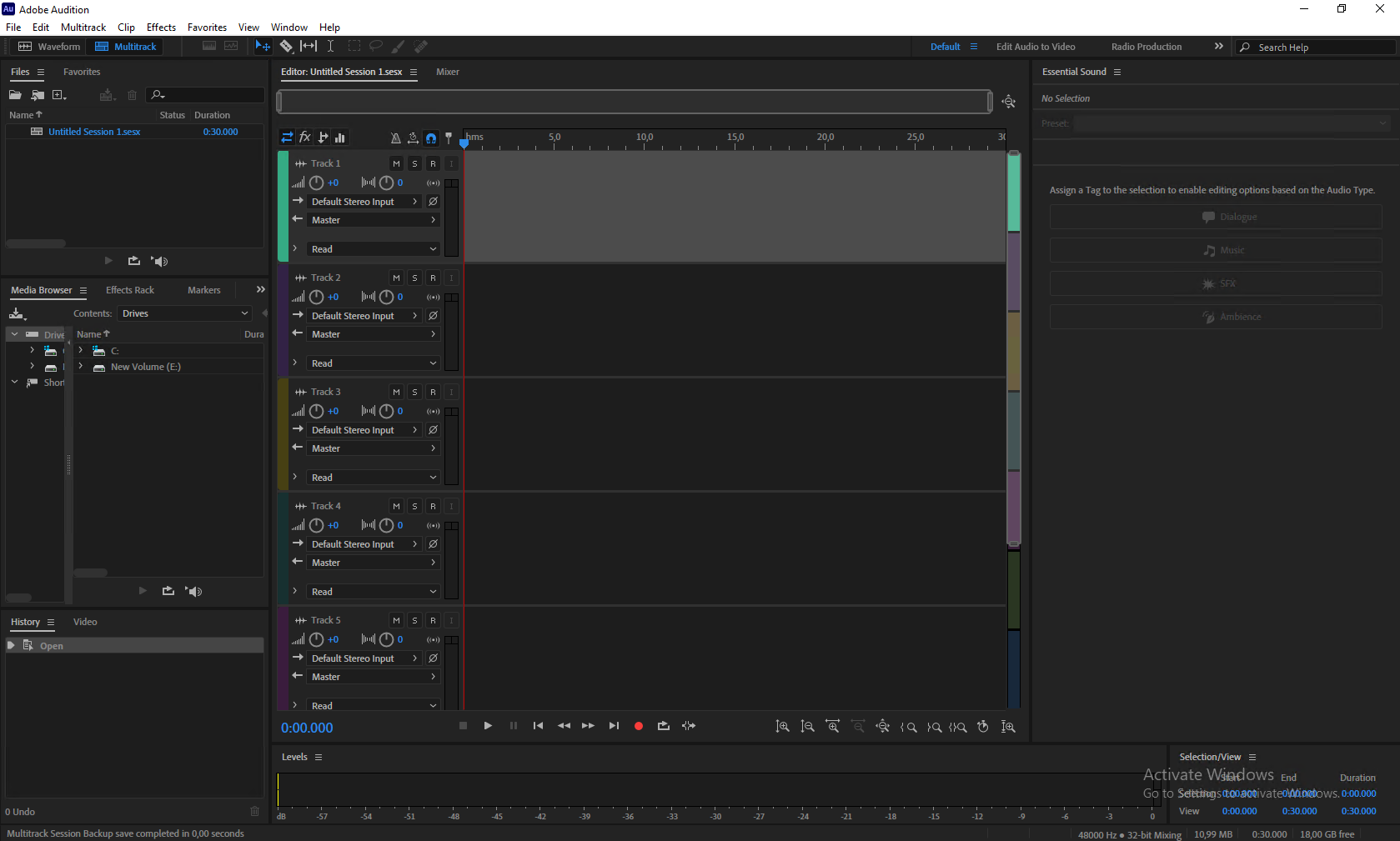1400x841 pixels.
Task: Pause playback
Action: (514, 726)
